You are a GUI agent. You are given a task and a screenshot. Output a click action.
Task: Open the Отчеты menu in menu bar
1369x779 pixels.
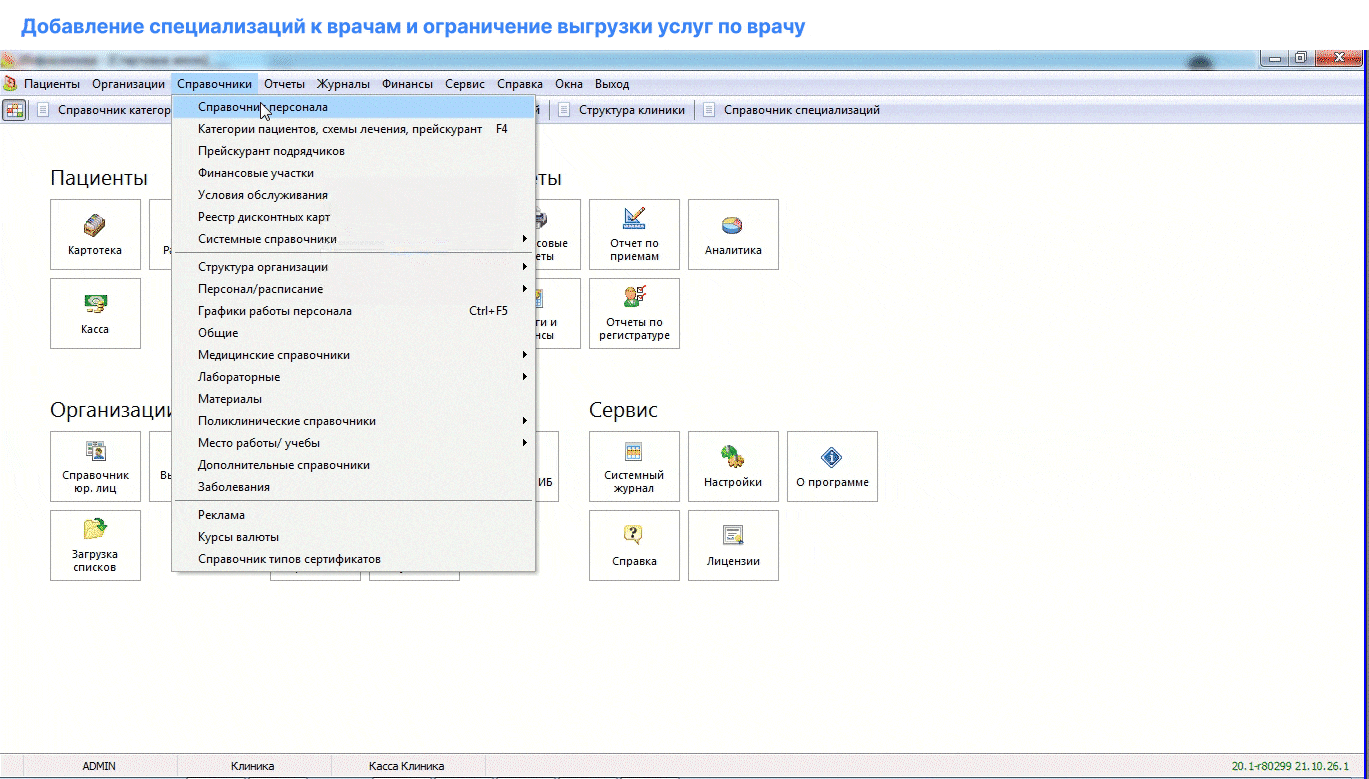(284, 84)
